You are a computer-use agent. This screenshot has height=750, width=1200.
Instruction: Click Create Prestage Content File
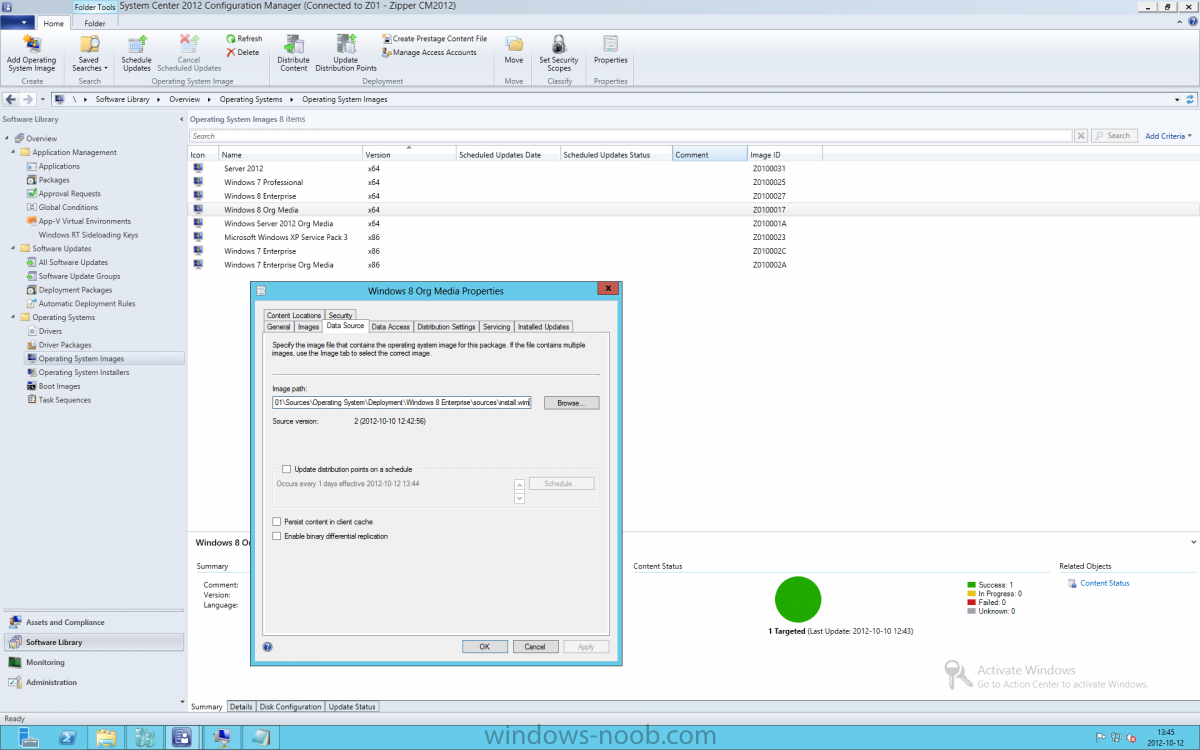pos(434,39)
